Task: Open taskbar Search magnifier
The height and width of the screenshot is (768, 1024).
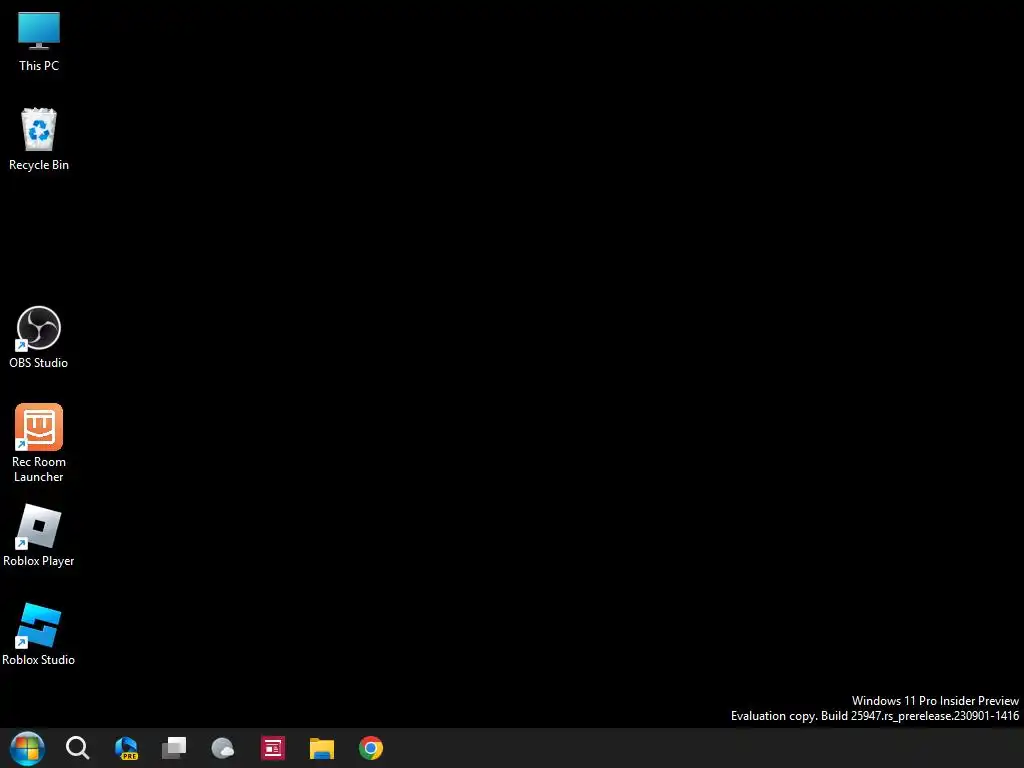Action: 77,748
